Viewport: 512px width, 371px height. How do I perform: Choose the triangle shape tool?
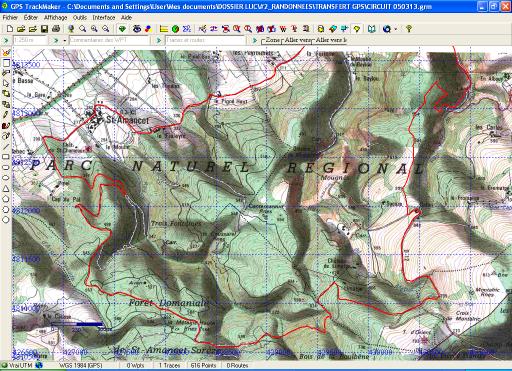(6, 188)
